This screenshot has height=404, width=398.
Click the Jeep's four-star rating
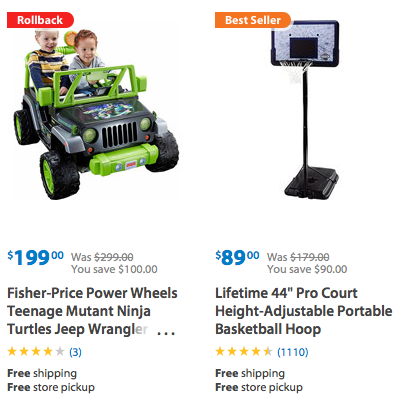tap(36, 352)
